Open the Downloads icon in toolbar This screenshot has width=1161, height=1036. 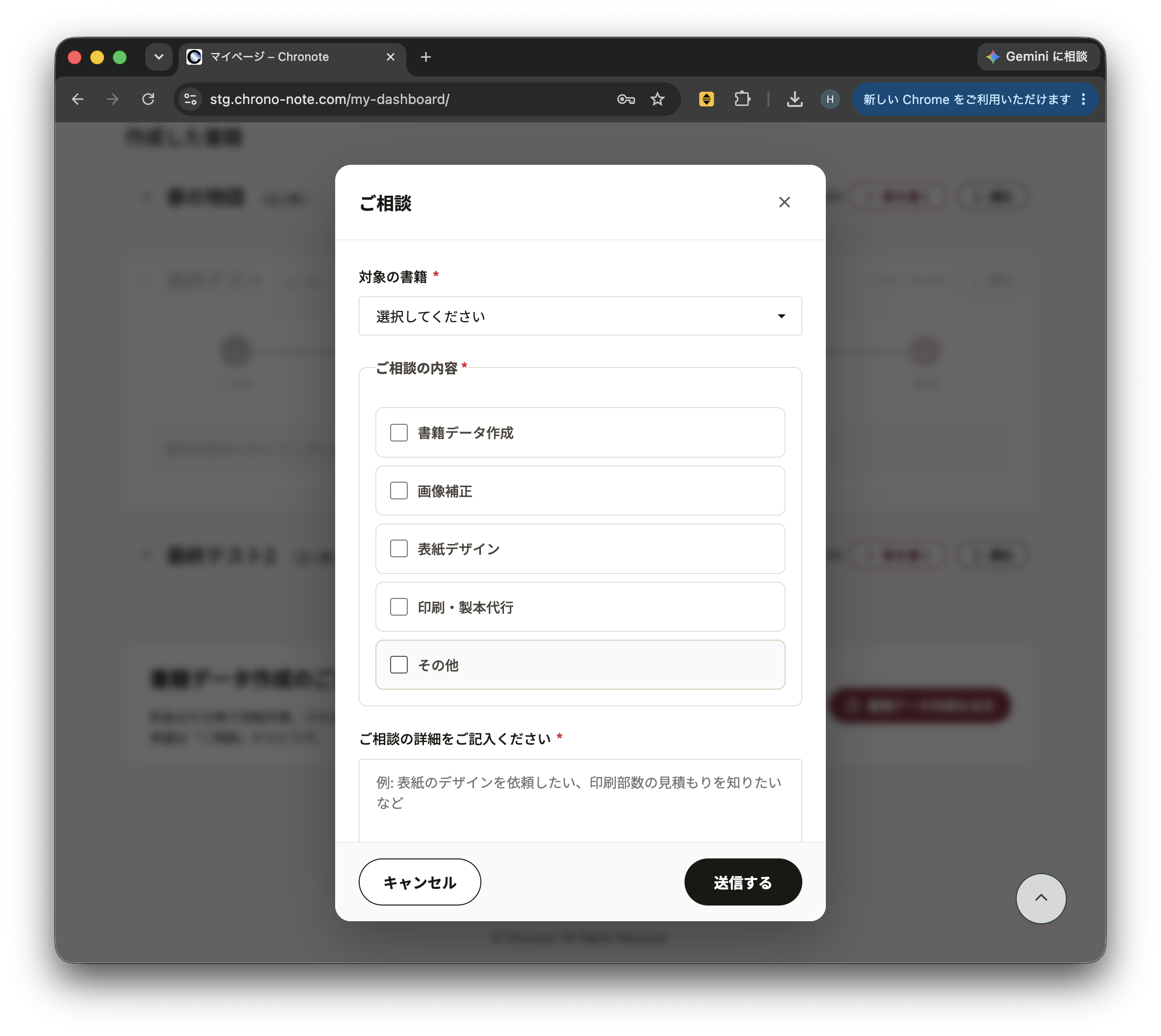(x=794, y=99)
